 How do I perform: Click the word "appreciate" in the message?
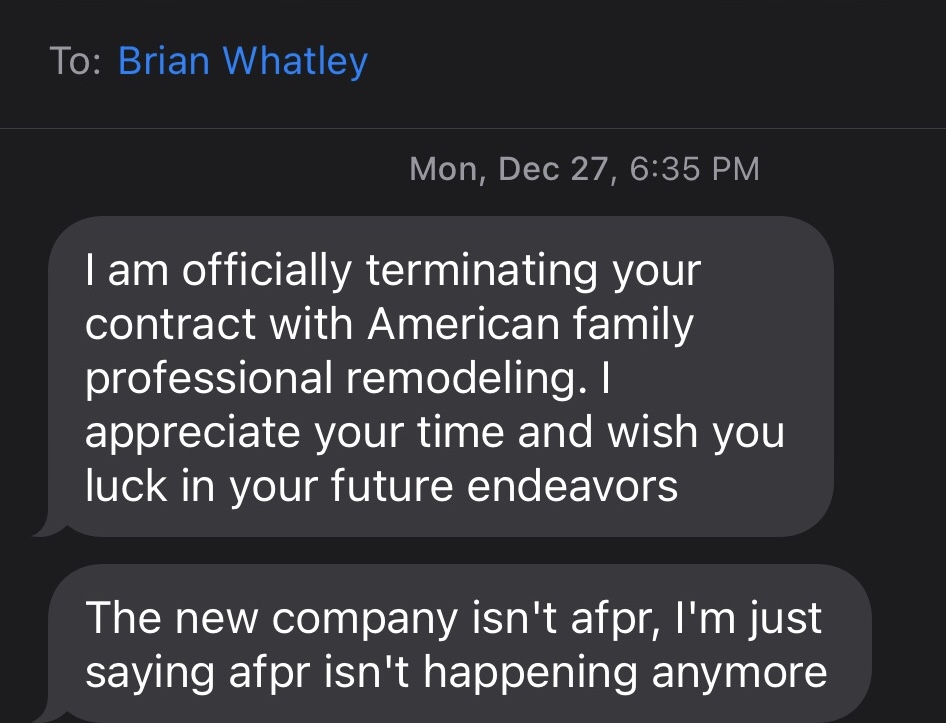pyautogui.click(x=192, y=433)
